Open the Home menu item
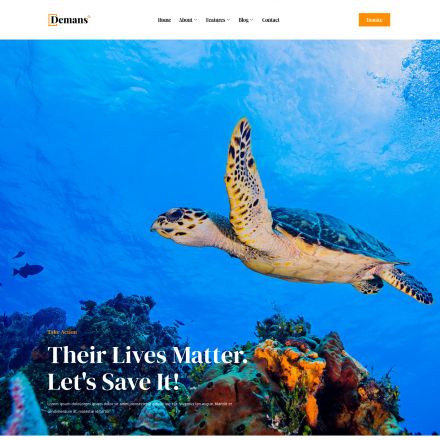Screen dimensions: 440x440 coord(164,20)
